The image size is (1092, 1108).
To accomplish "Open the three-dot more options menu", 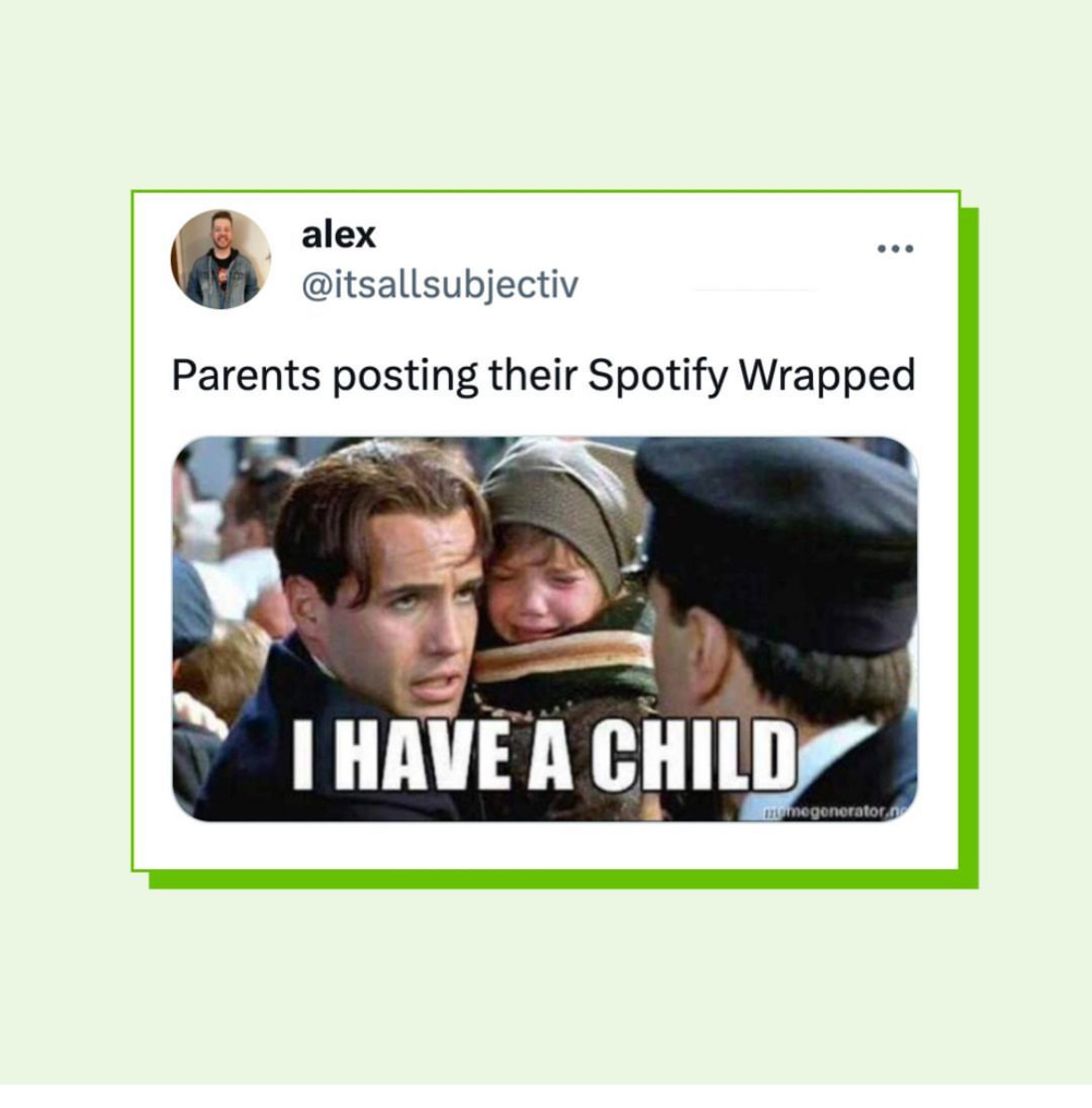I will [x=895, y=248].
